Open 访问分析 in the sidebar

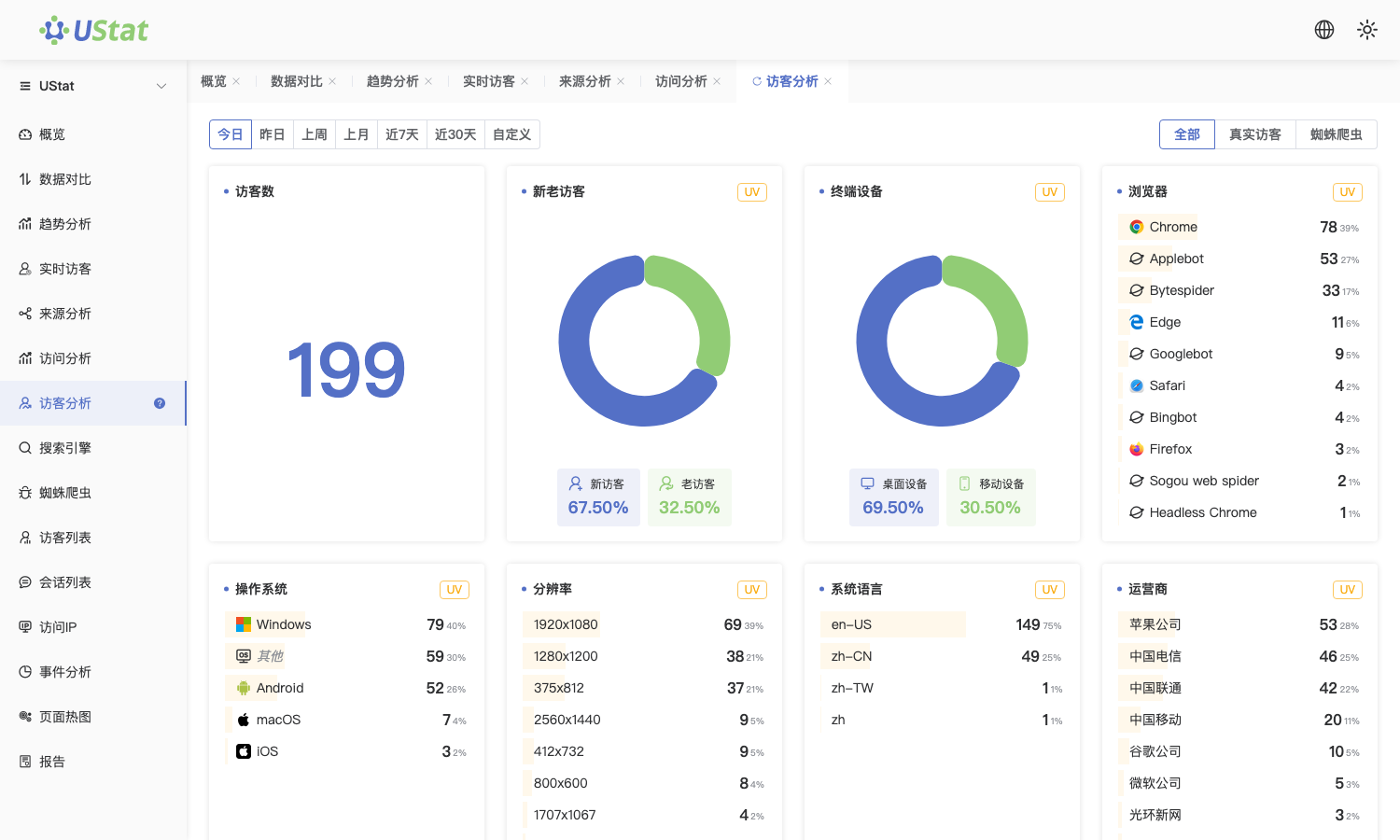pos(93,358)
